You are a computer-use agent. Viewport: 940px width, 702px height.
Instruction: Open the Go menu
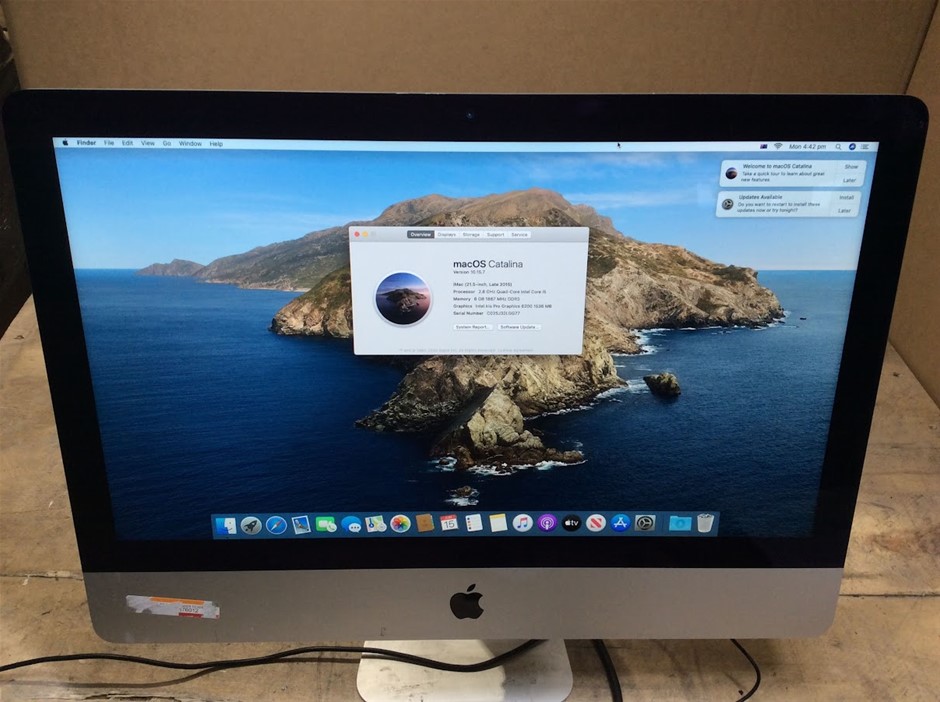[x=167, y=143]
